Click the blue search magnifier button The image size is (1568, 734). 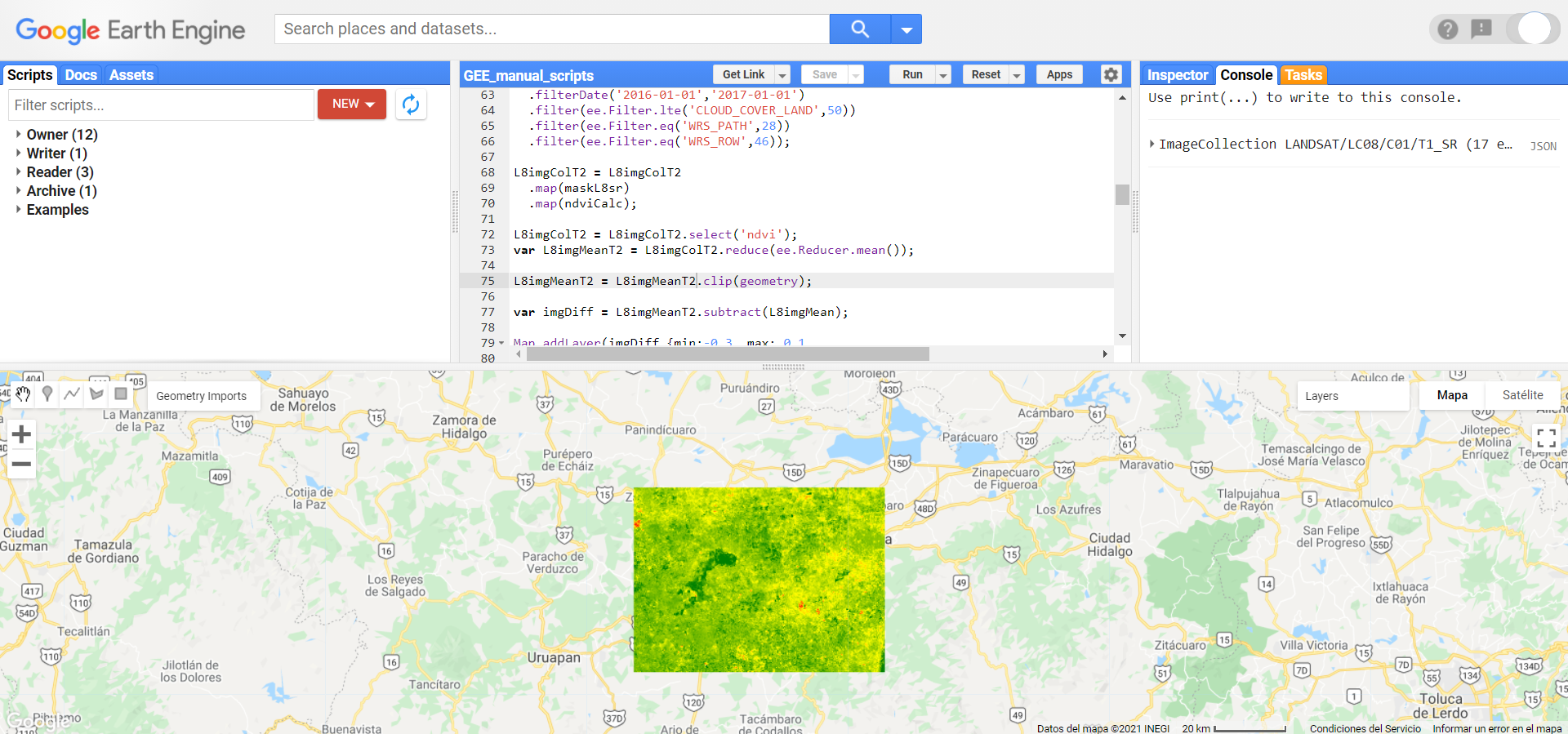[860, 29]
